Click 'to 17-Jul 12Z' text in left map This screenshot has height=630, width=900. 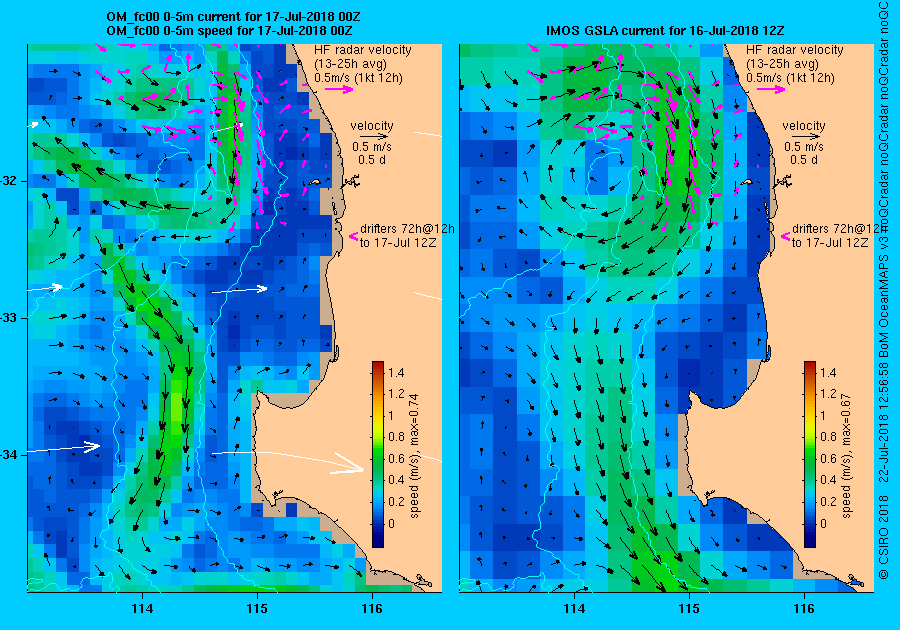[398, 243]
